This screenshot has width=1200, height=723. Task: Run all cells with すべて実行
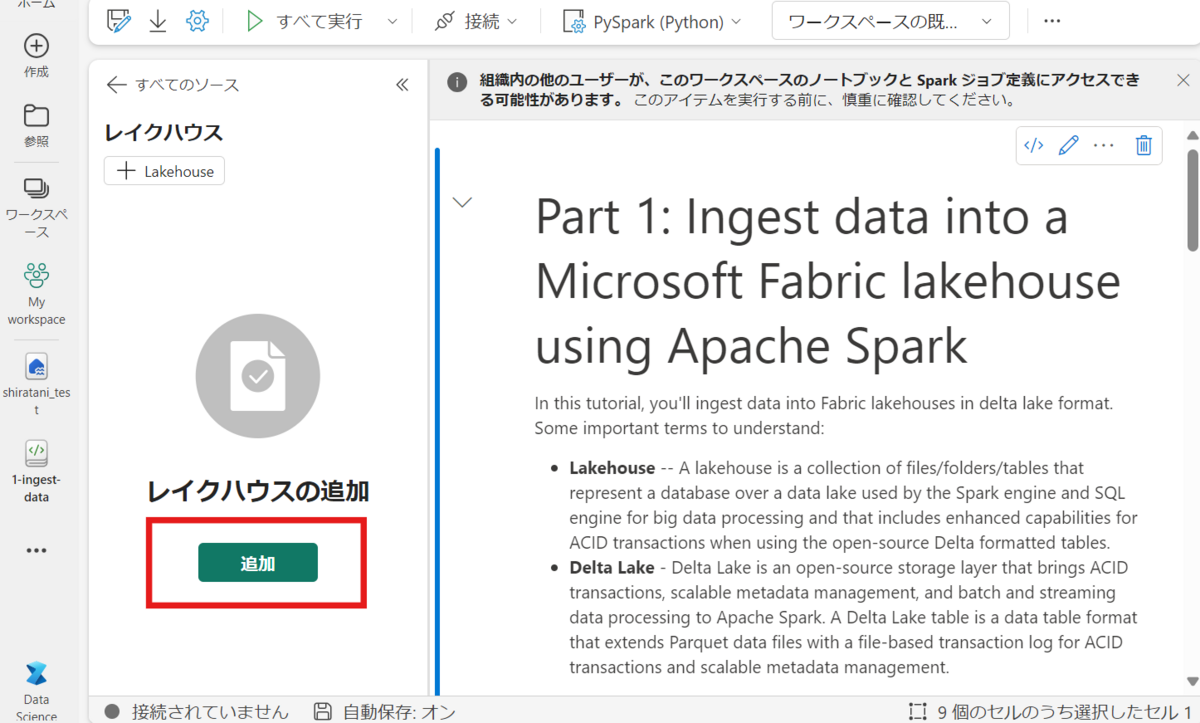(x=305, y=21)
